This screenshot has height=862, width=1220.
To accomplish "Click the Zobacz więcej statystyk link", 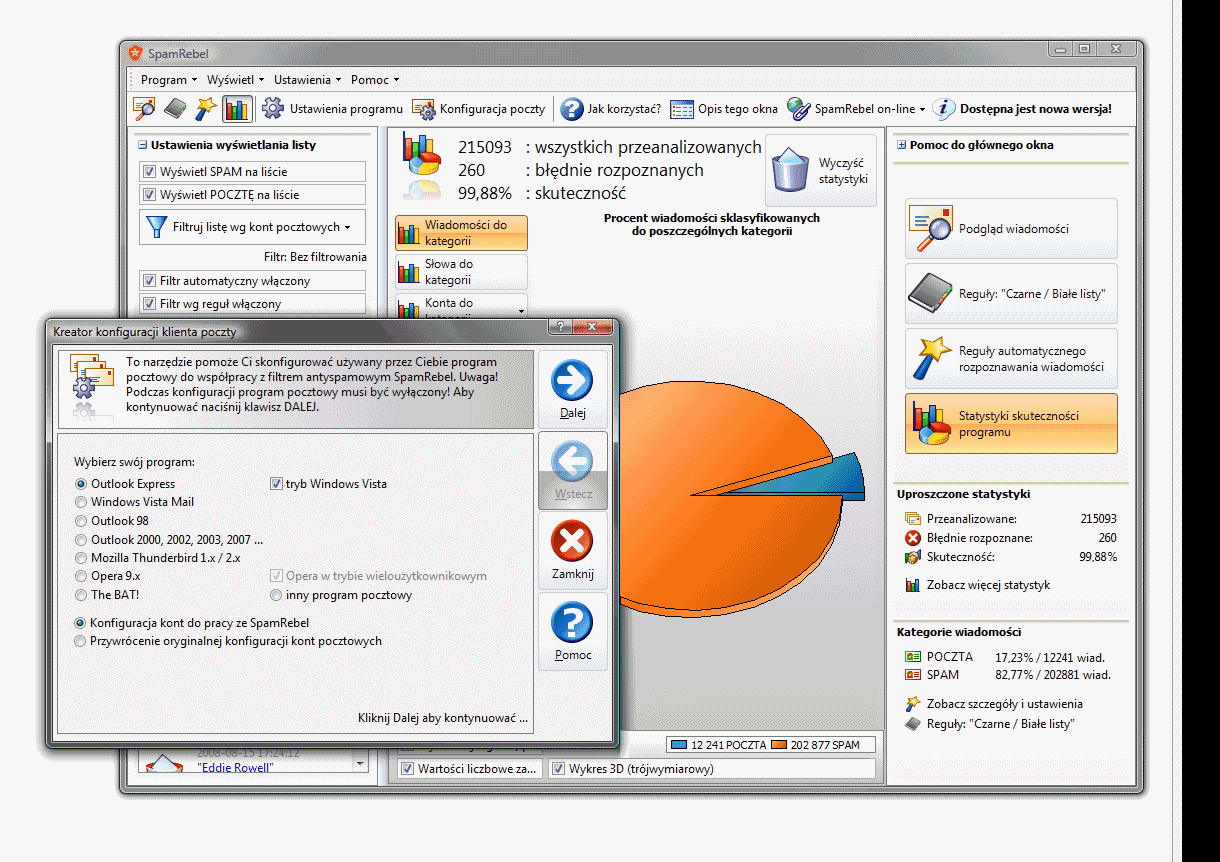I will point(988,585).
